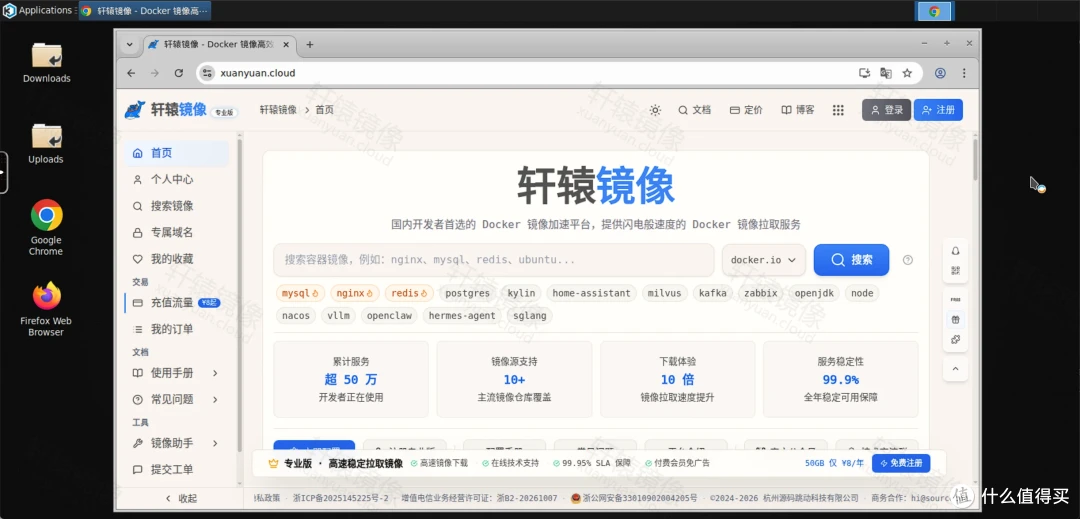Viewport: 1080px width, 519px height.
Task: Click the QQ penguin icon in floating panel
Action: 955,251
